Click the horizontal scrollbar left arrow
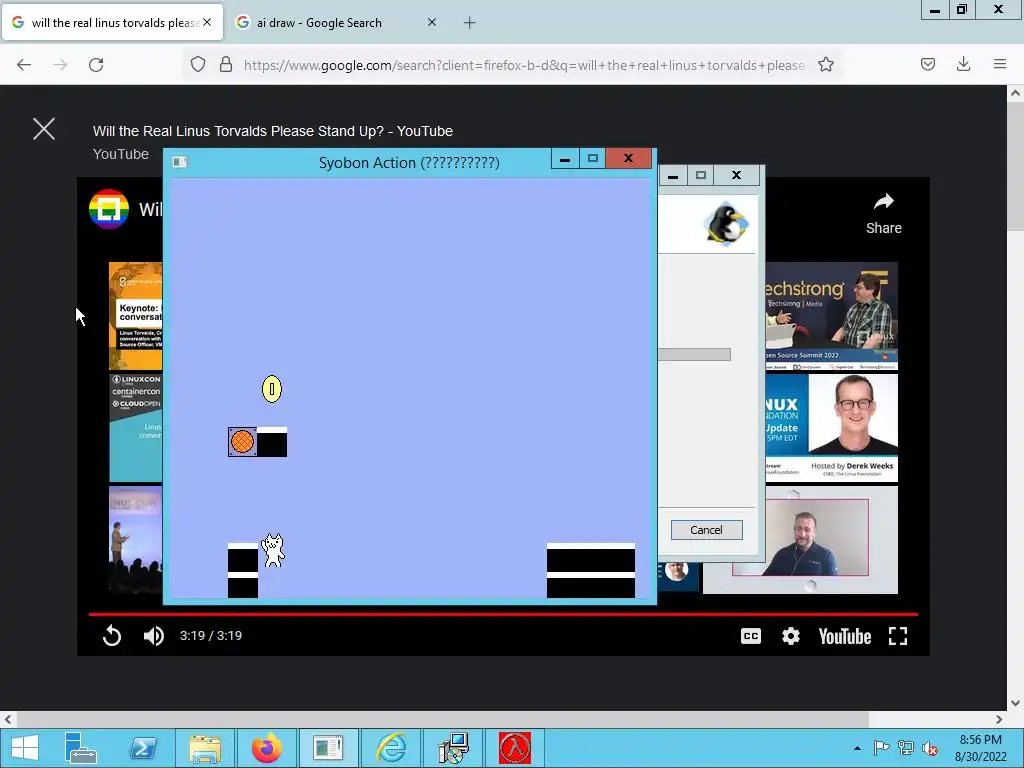 [x=8, y=719]
